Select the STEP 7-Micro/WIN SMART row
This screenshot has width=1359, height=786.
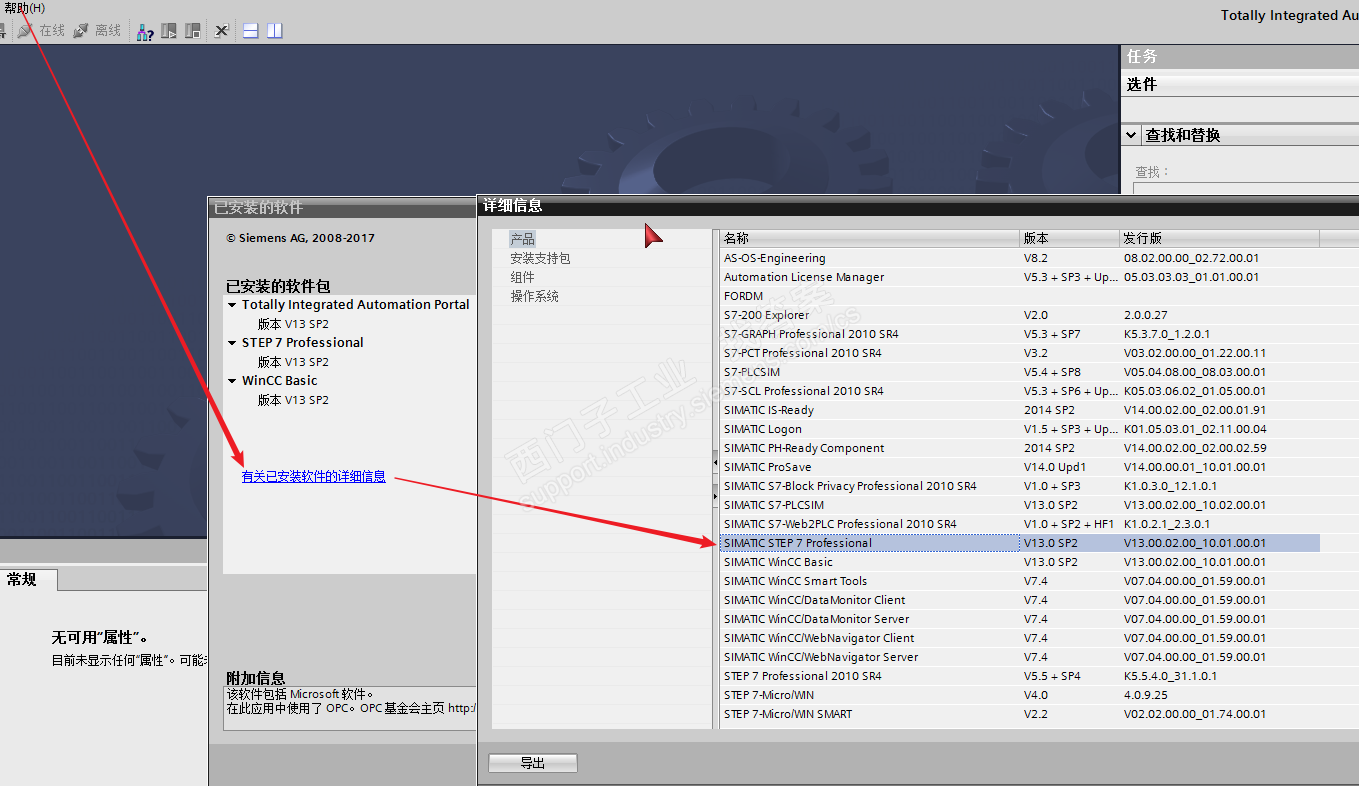coord(1020,714)
